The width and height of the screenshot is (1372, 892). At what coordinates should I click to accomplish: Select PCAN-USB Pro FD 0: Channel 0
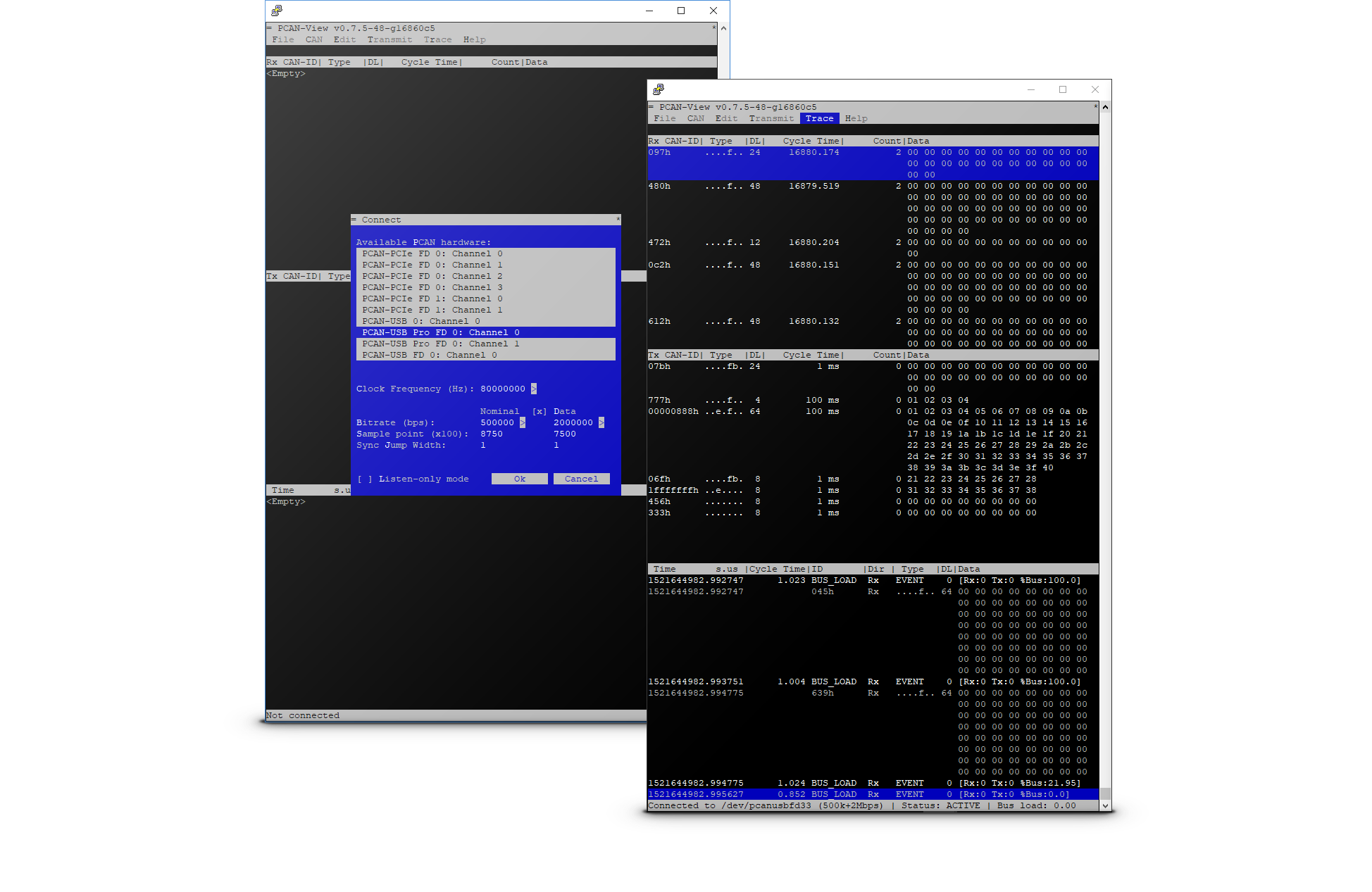pyautogui.click(x=486, y=332)
